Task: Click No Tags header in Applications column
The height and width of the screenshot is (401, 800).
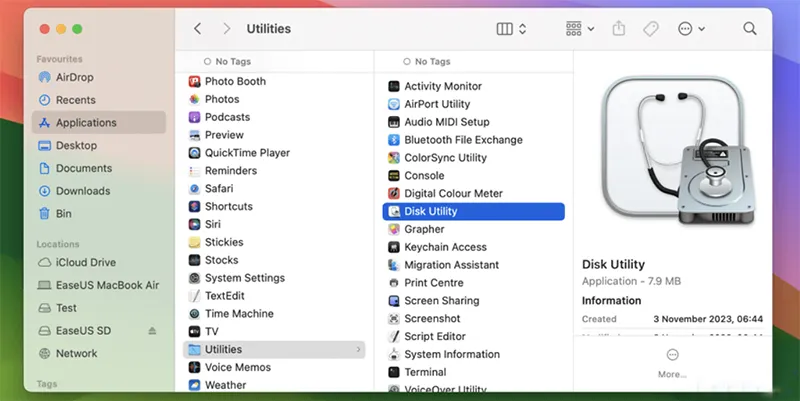Action: pyautogui.click(x=227, y=61)
